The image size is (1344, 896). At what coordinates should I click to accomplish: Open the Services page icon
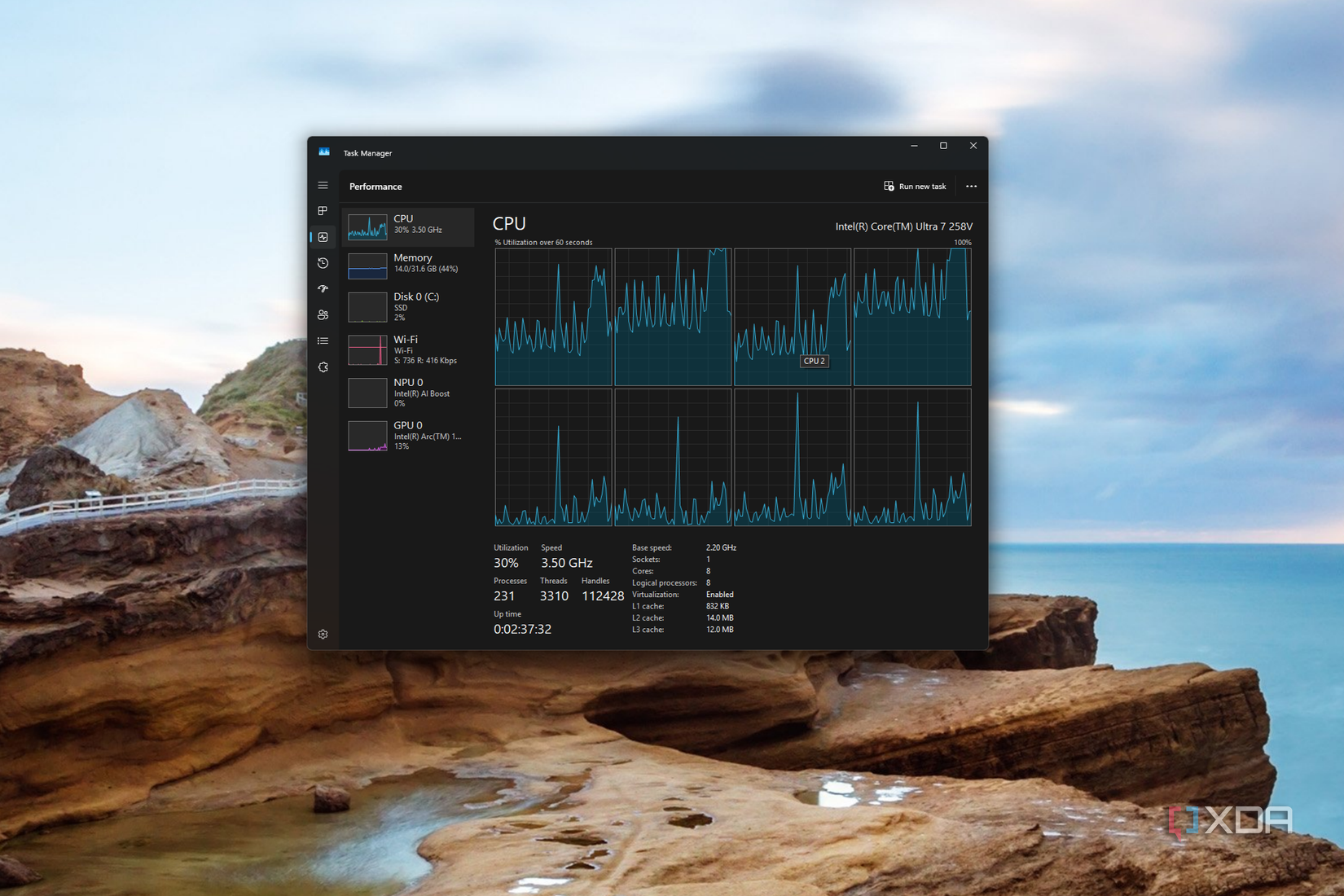[323, 367]
